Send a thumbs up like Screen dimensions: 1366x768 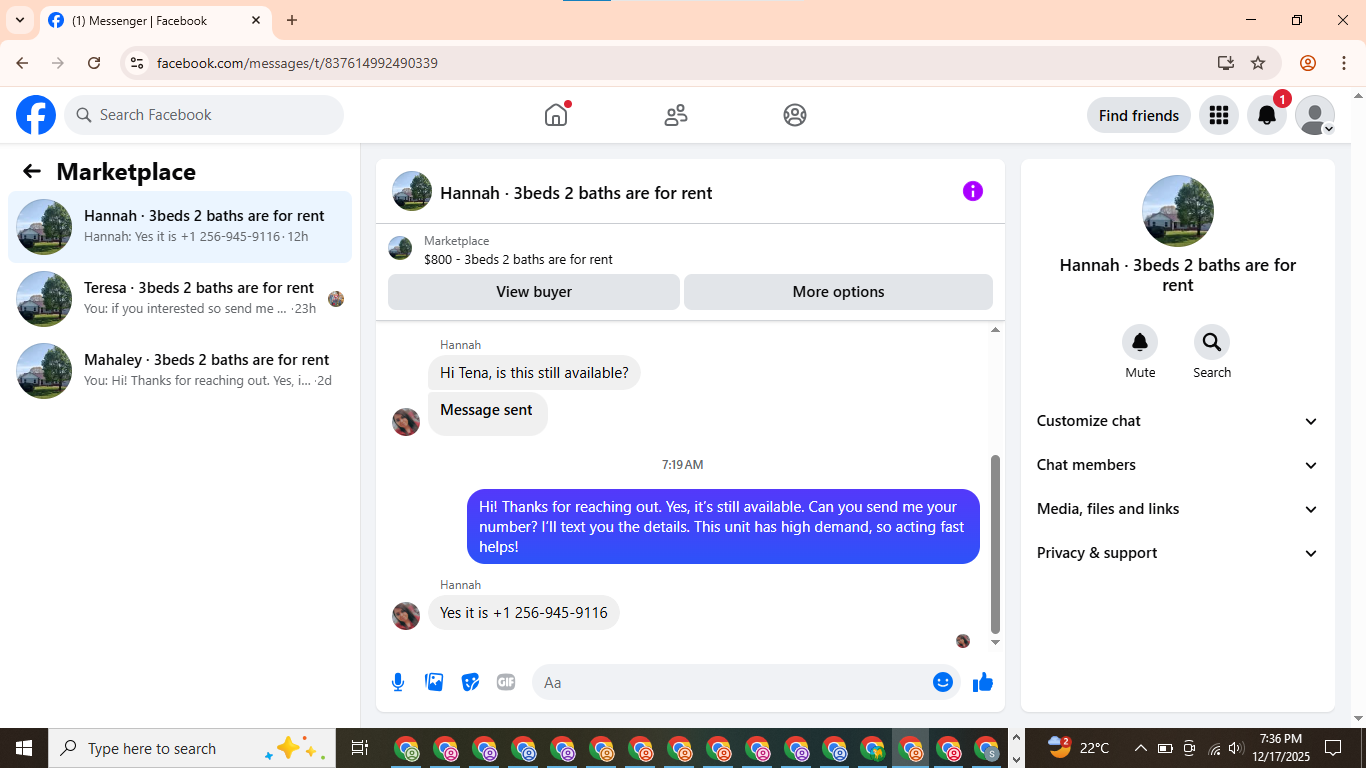[x=983, y=682]
